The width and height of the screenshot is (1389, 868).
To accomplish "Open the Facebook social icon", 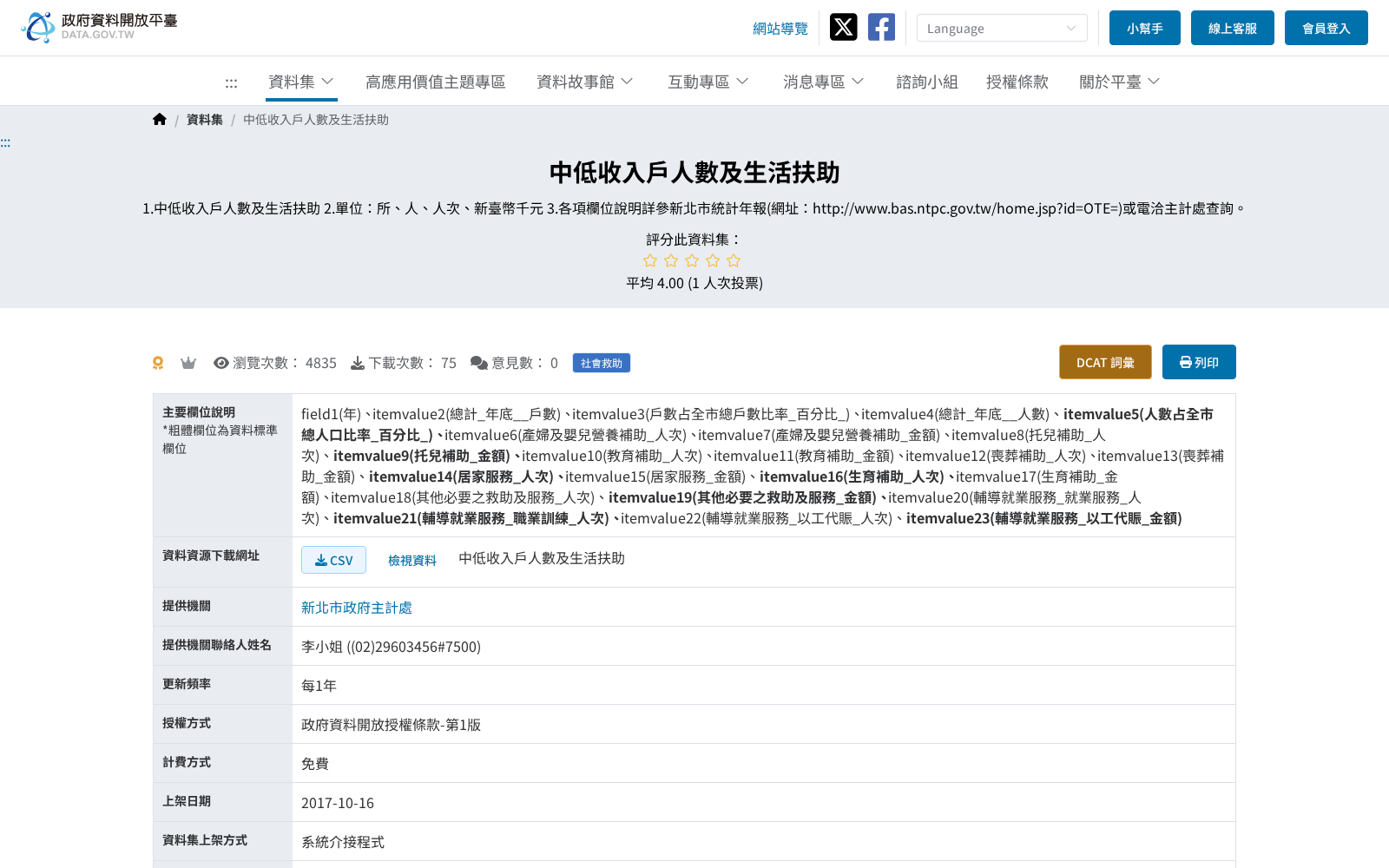I will [x=881, y=27].
